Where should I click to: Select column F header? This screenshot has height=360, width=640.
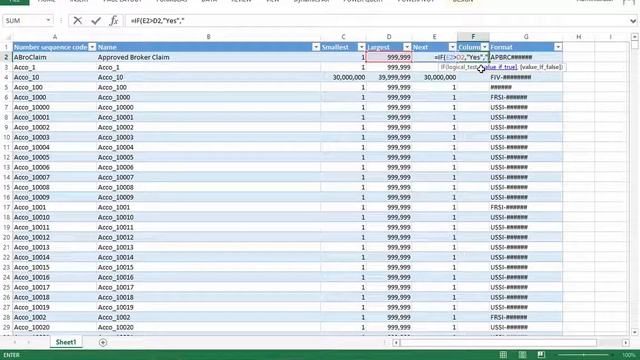click(473, 37)
